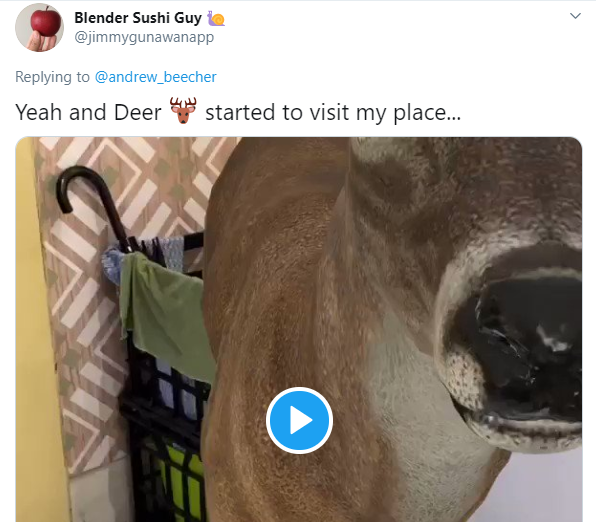
Task: Click the red apple profile avatar
Action: tap(39, 27)
